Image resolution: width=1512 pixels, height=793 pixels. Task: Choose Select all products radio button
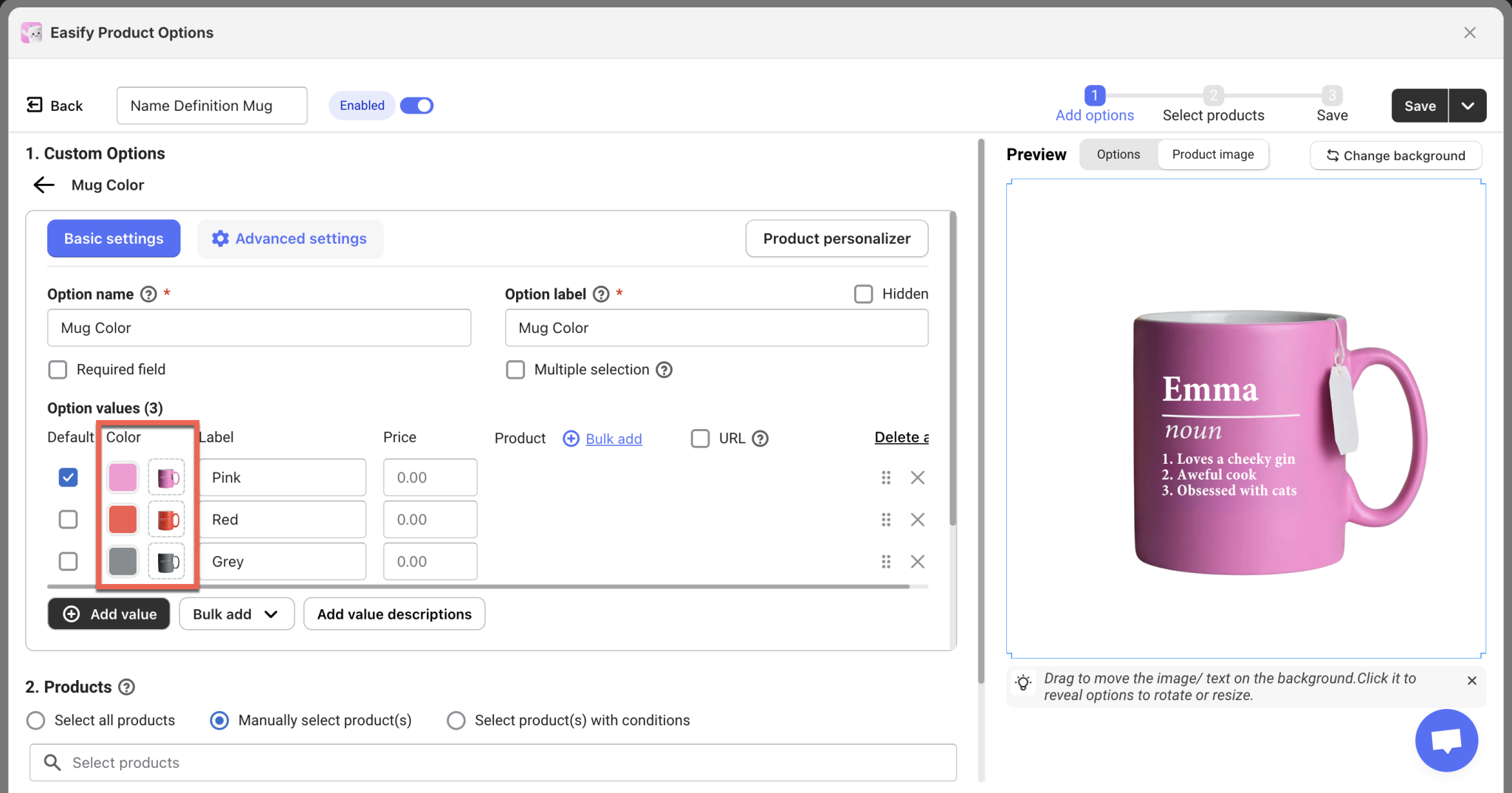click(35, 721)
